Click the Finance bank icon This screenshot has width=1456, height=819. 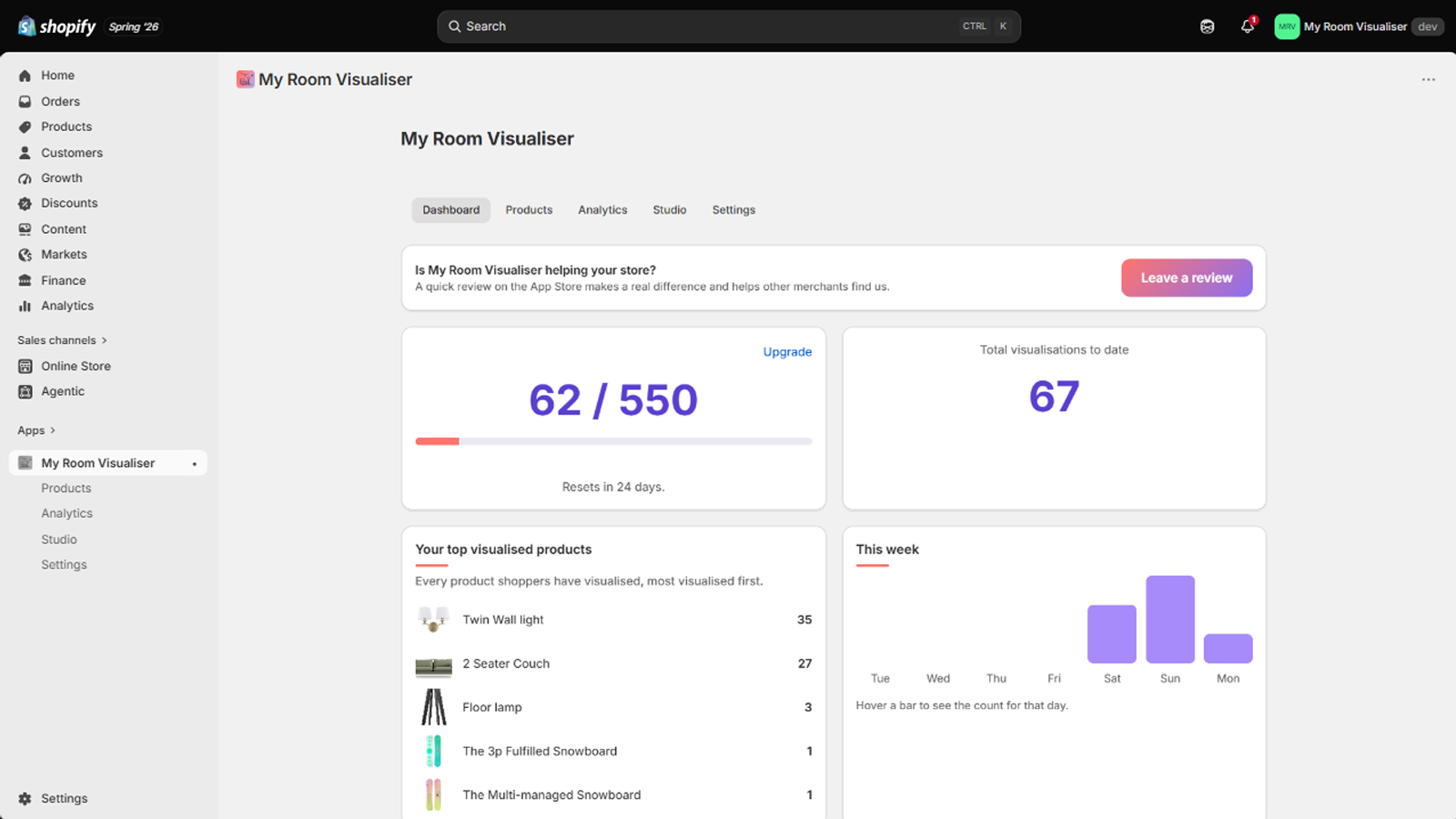point(25,280)
